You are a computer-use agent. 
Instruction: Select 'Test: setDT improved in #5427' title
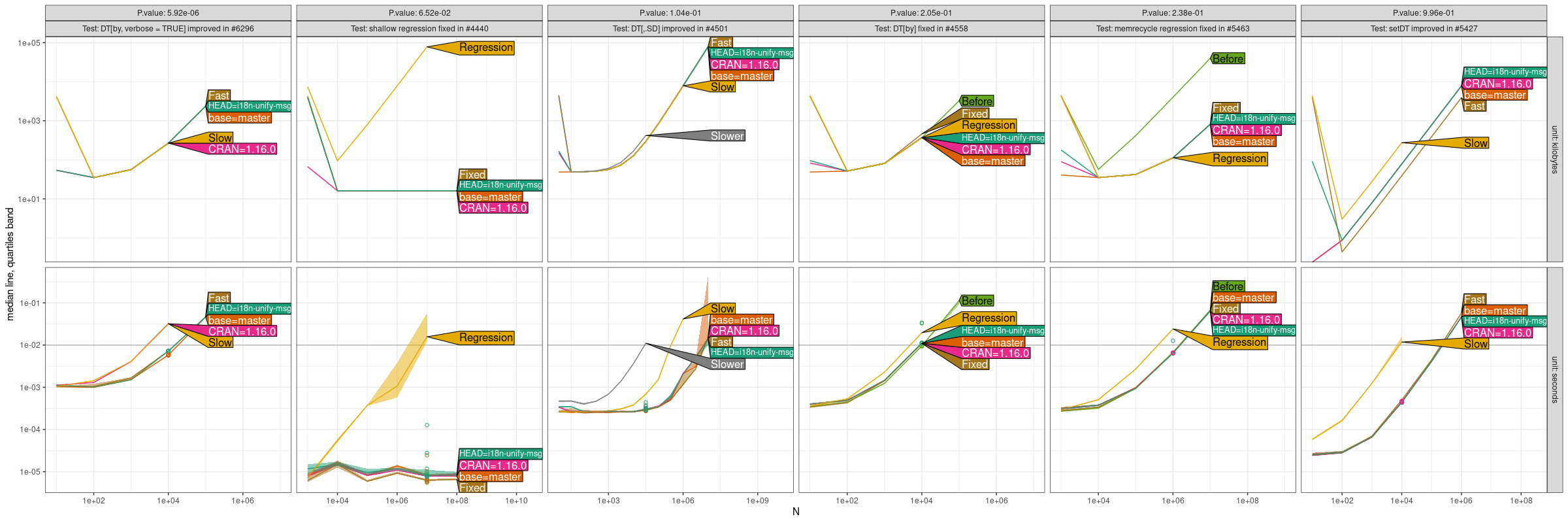point(1424,29)
